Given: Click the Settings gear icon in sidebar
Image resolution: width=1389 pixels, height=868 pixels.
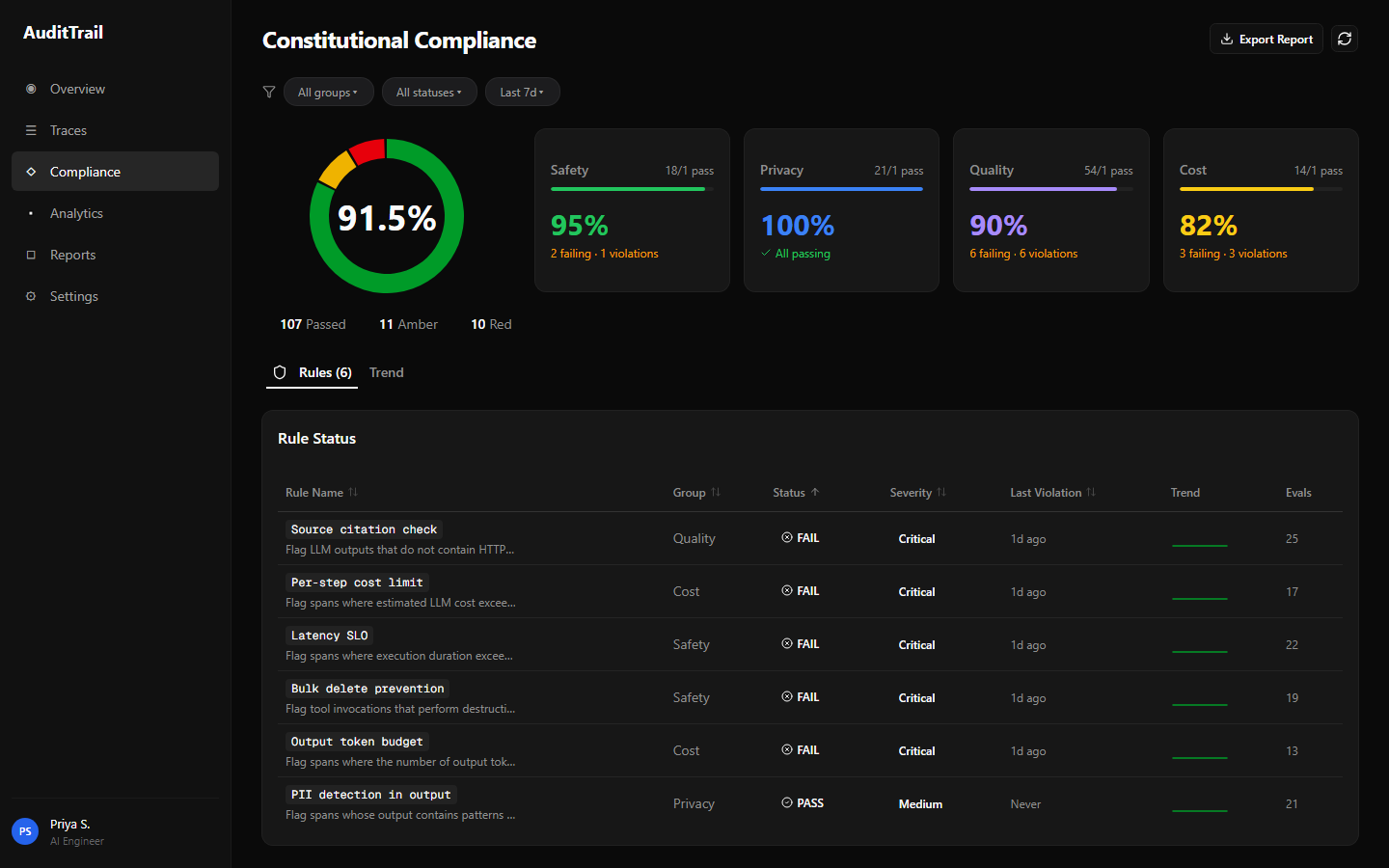Looking at the screenshot, I should 31,296.
